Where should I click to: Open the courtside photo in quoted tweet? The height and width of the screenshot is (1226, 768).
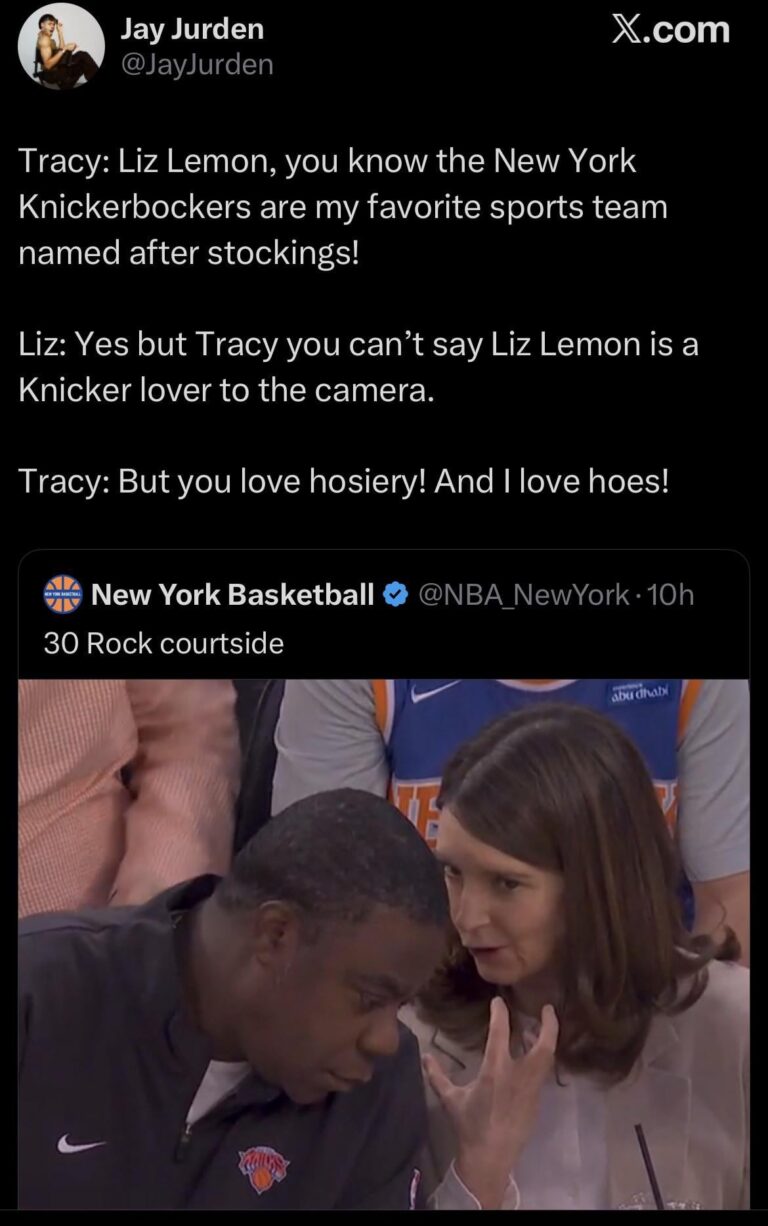(384, 944)
